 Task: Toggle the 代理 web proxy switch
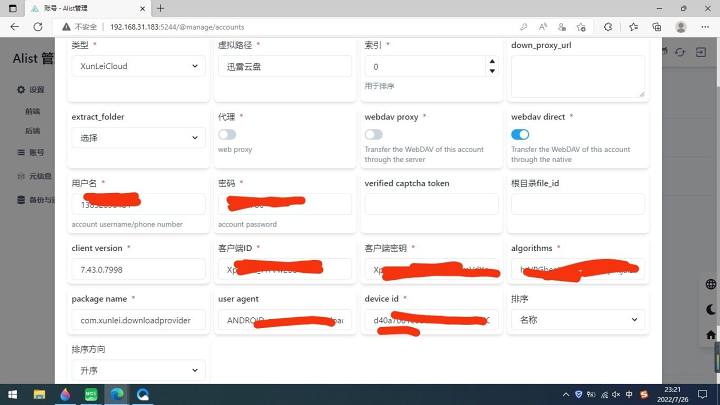click(227, 135)
